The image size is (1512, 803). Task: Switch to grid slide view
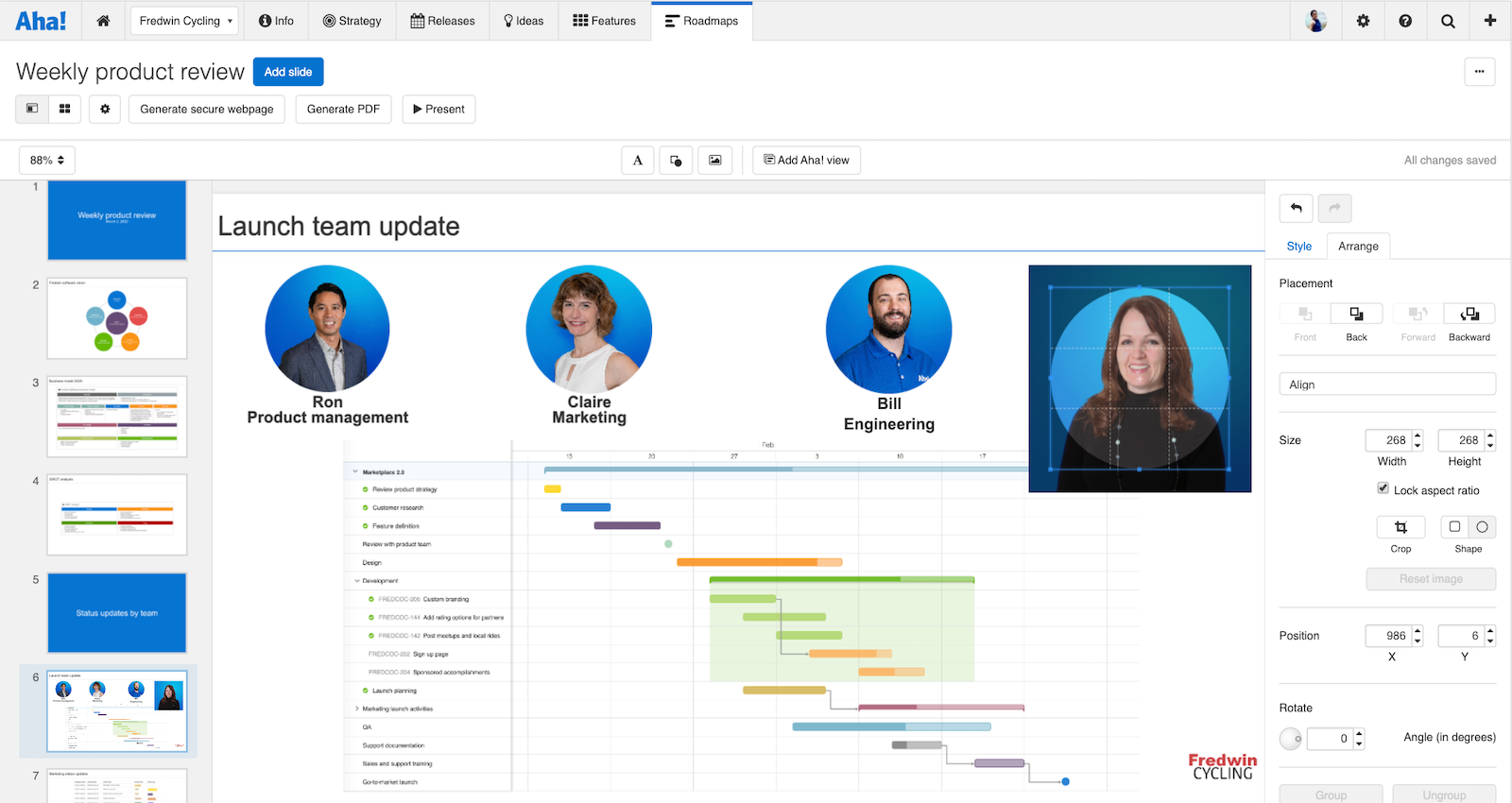65,110
